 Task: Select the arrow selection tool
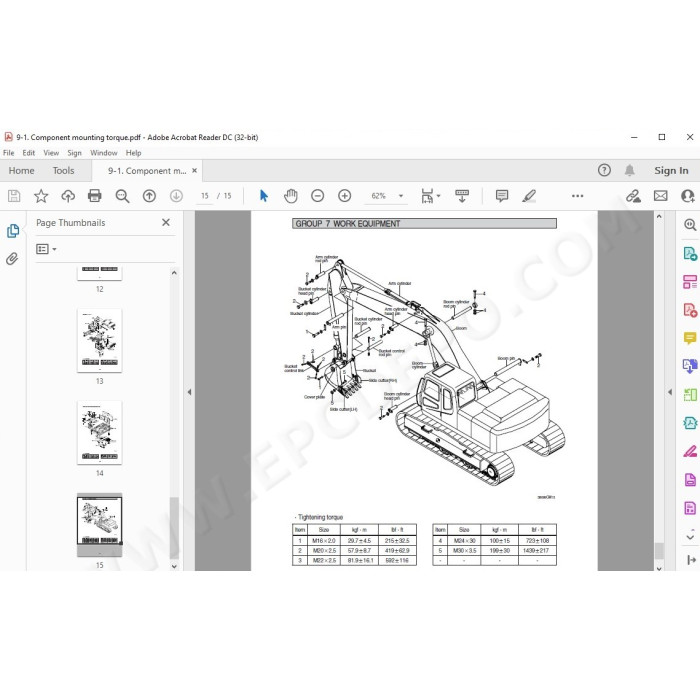(264, 196)
